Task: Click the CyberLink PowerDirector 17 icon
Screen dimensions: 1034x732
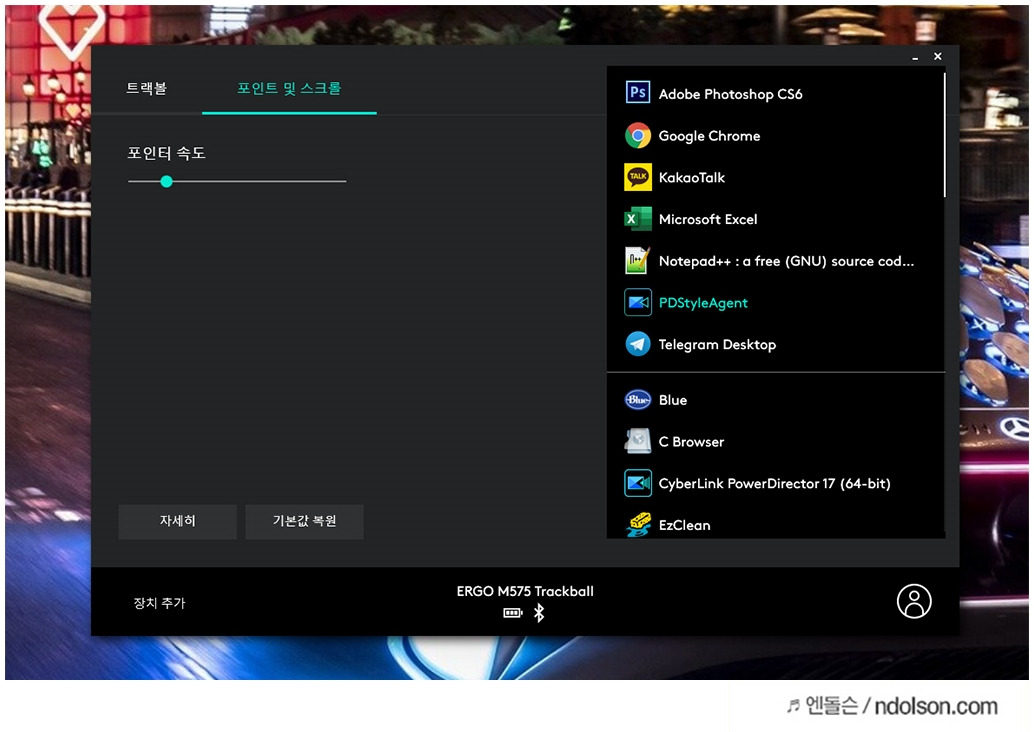Action: [x=638, y=483]
